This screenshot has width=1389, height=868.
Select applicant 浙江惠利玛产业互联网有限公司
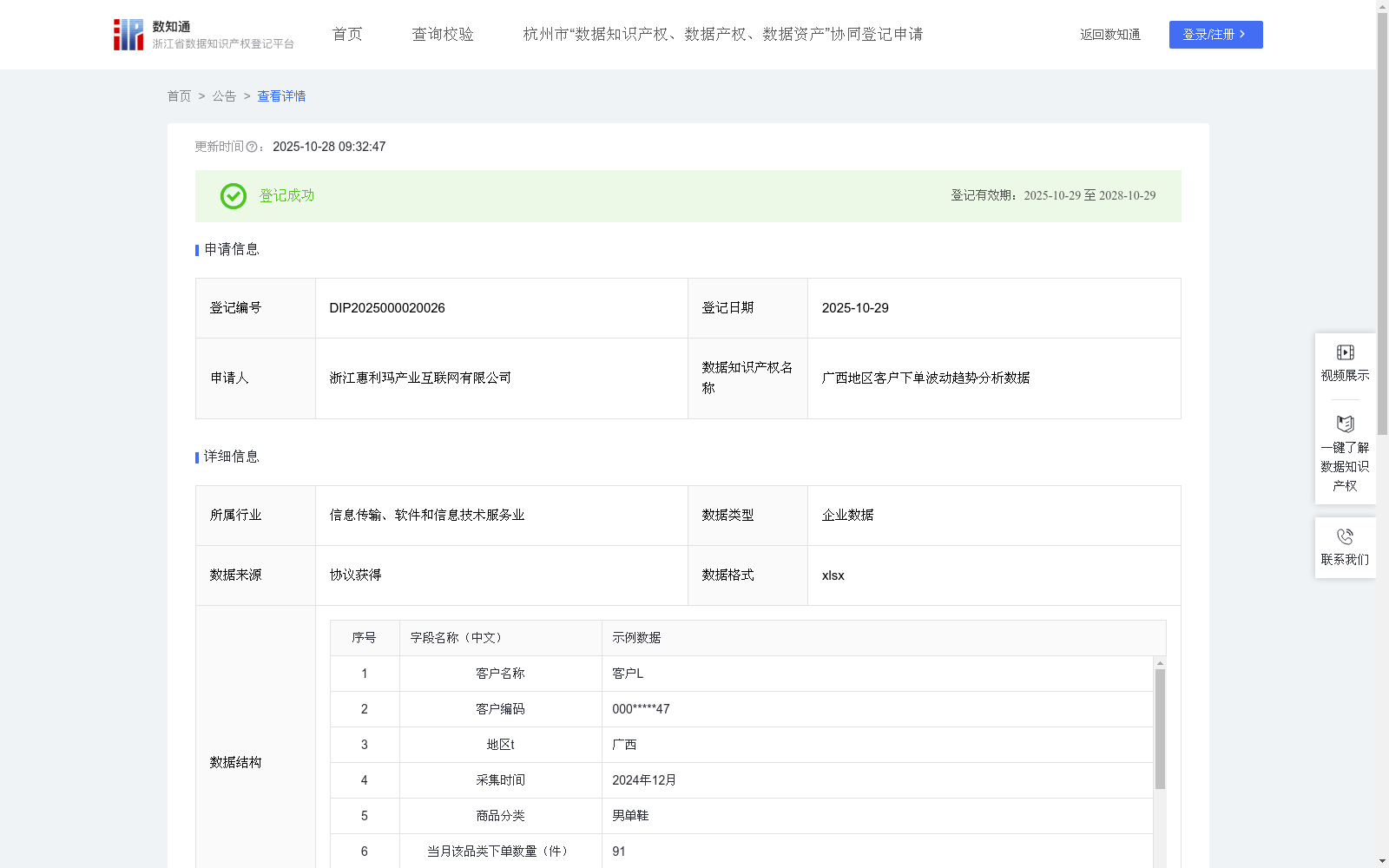[x=420, y=378]
